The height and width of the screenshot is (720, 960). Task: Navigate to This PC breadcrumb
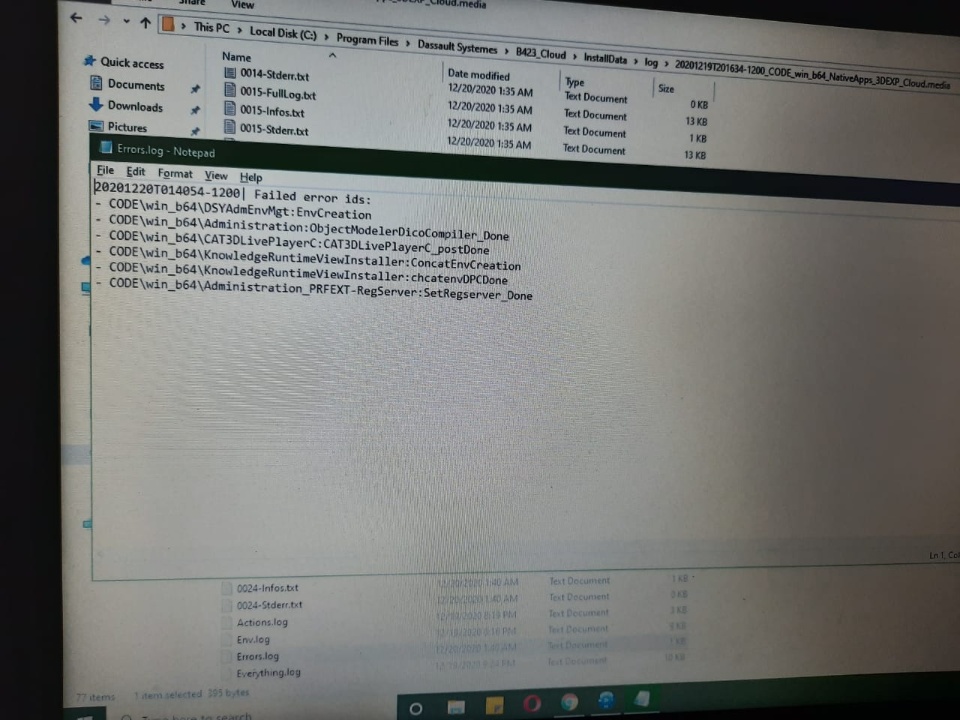point(211,28)
